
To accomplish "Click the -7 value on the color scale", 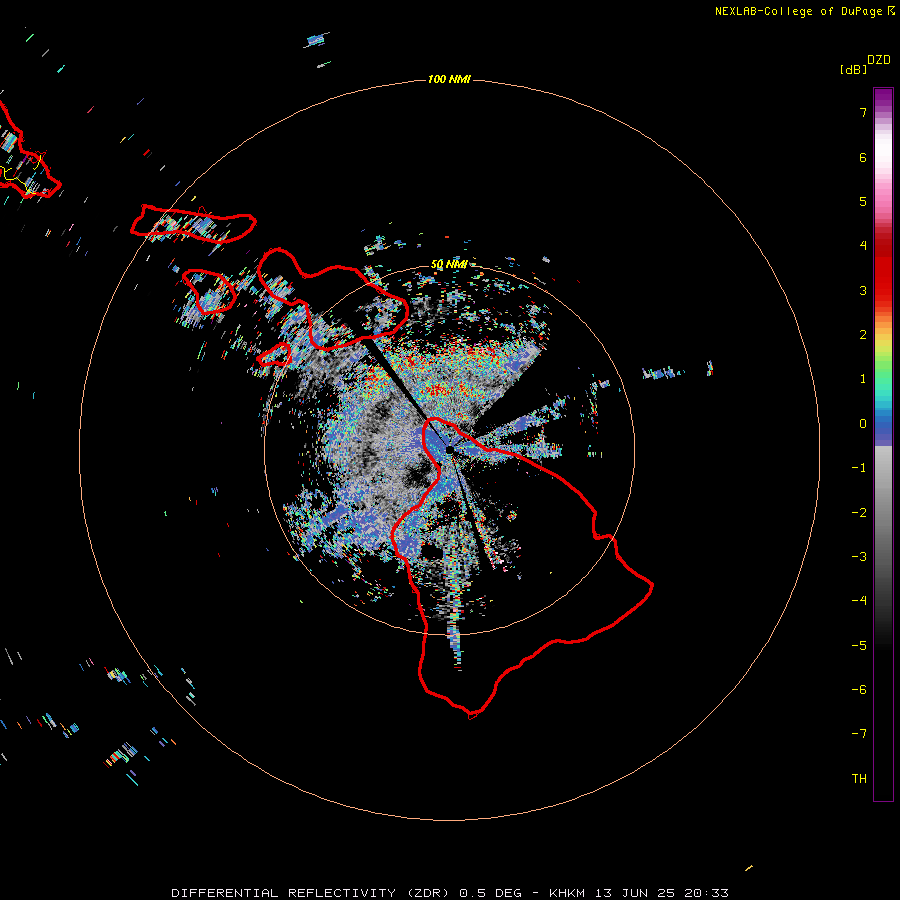I will point(859,734).
